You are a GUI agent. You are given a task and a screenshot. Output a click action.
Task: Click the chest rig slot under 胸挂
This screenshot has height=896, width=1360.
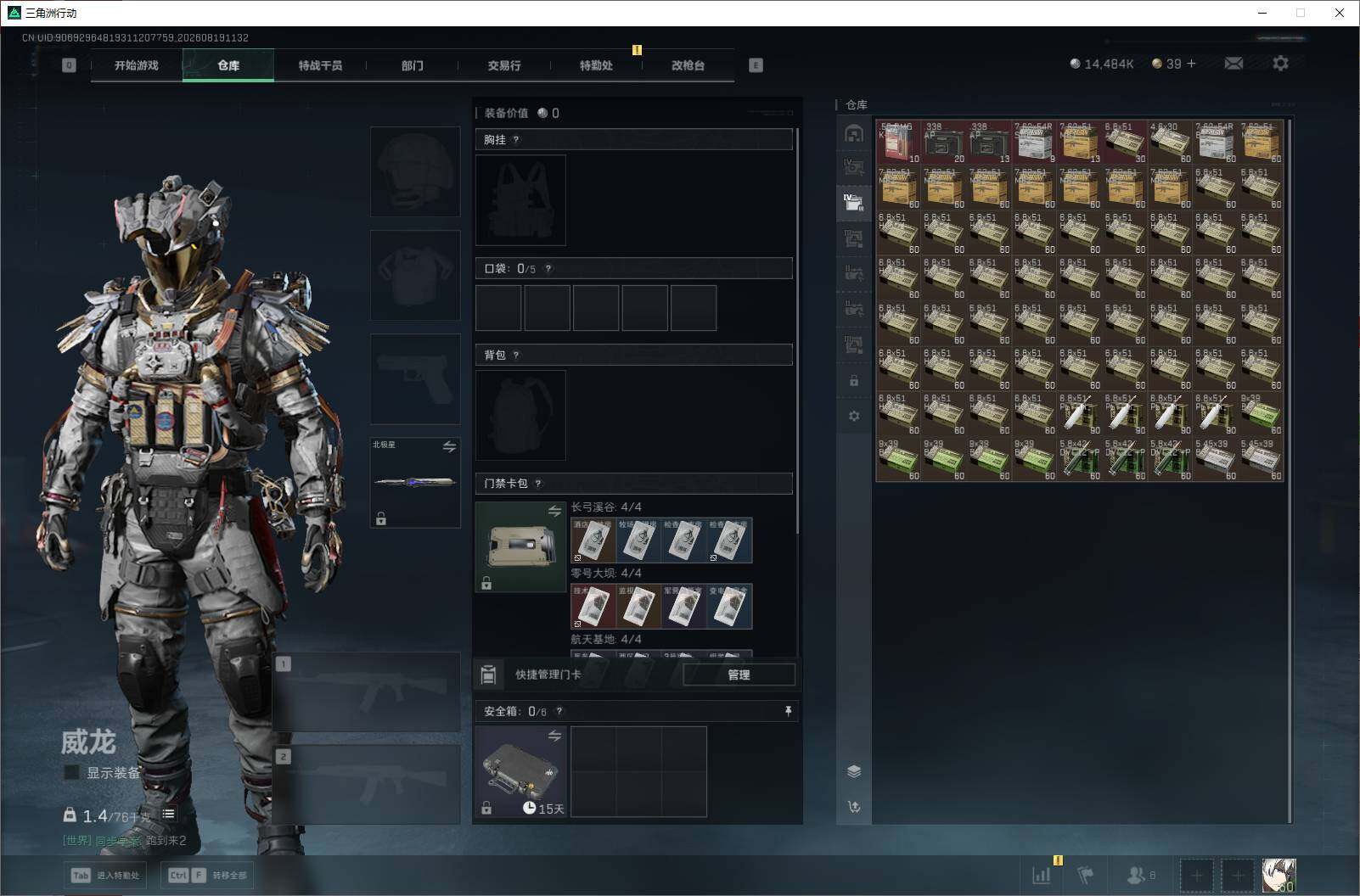click(x=520, y=200)
